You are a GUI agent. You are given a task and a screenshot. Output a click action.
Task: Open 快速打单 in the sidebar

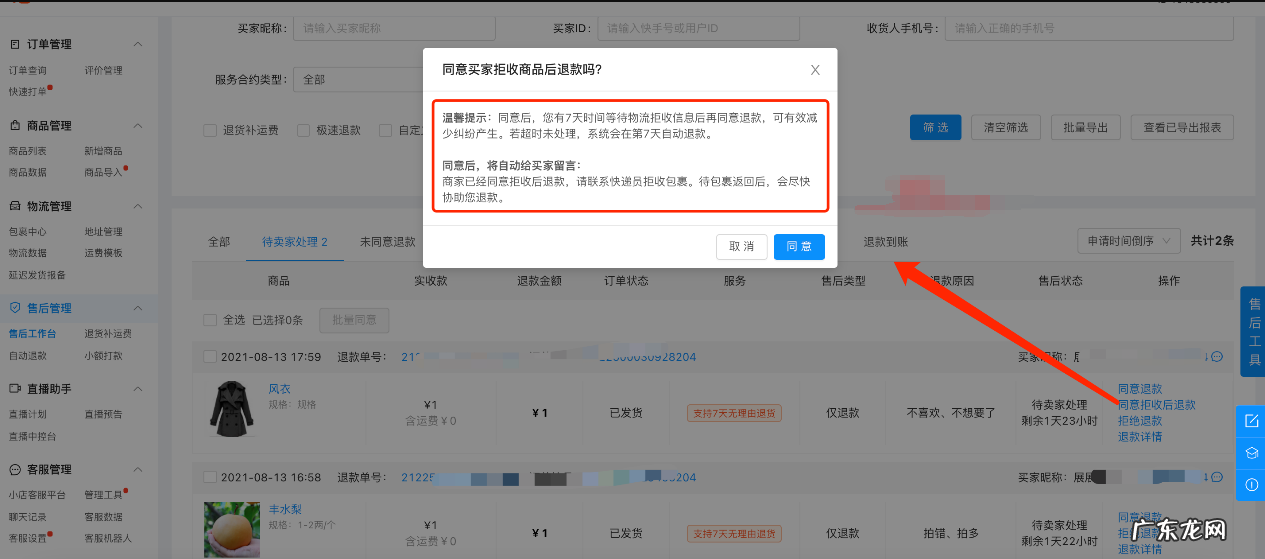pos(27,91)
